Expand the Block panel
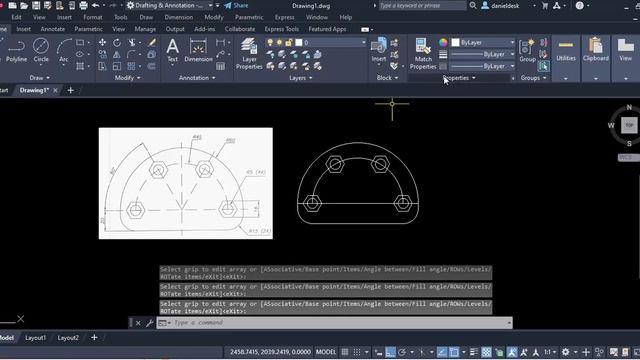Image resolution: width=640 pixels, height=360 pixels. click(387, 78)
